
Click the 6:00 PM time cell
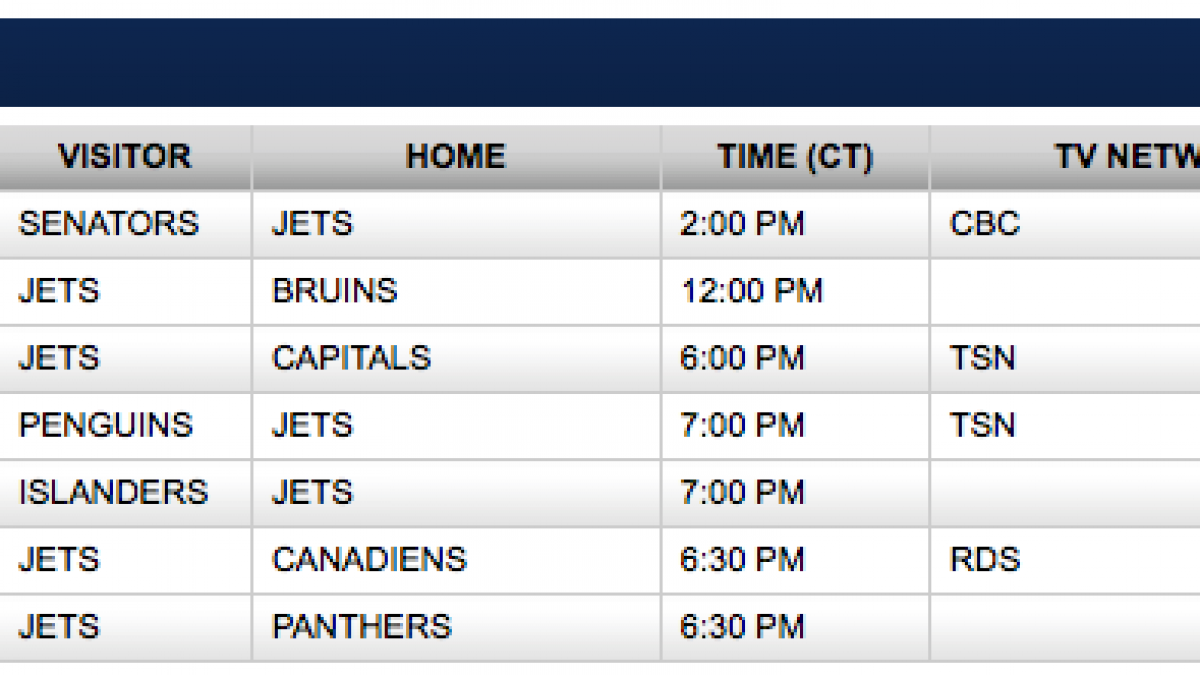pyautogui.click(x=741, y=358)
